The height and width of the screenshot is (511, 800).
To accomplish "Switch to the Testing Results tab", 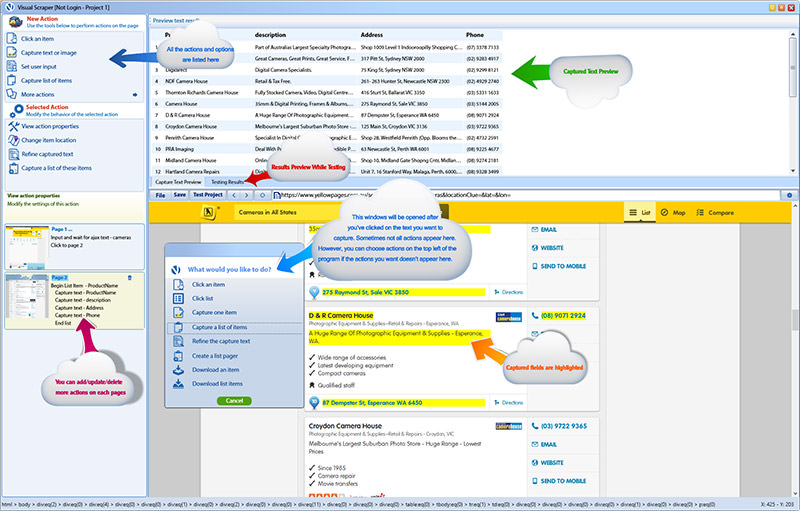I will (x=227, y=182).
